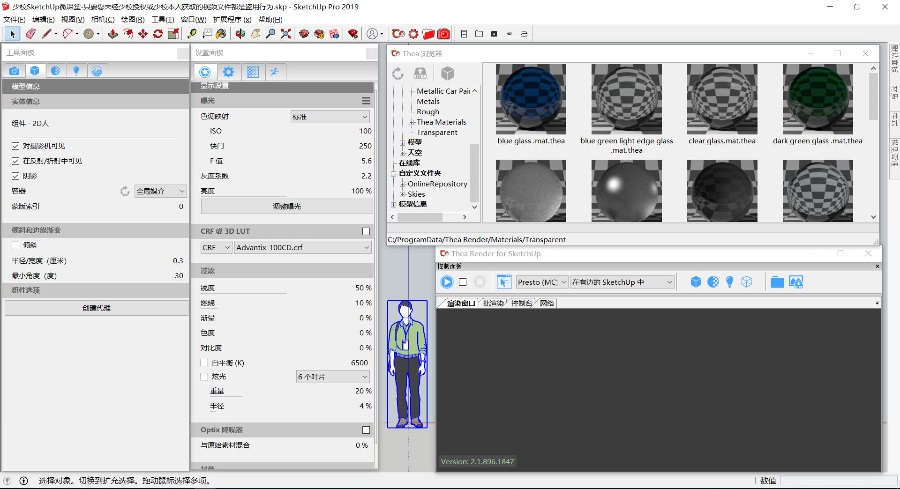Open the container dropdown in tool panel
The image size is (900, 489).
click(x=160, y=191)
